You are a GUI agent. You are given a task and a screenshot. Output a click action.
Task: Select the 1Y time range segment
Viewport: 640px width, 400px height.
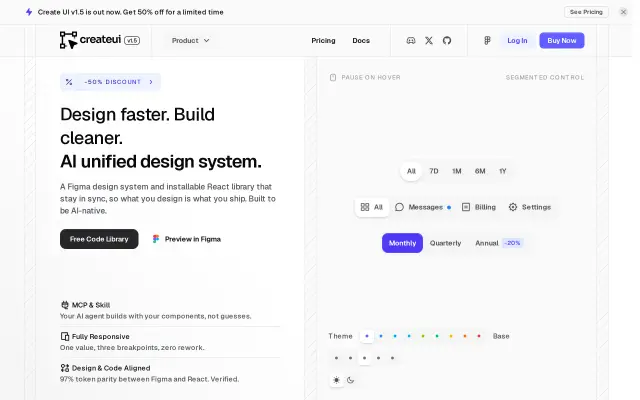click(x=502, y=171)
